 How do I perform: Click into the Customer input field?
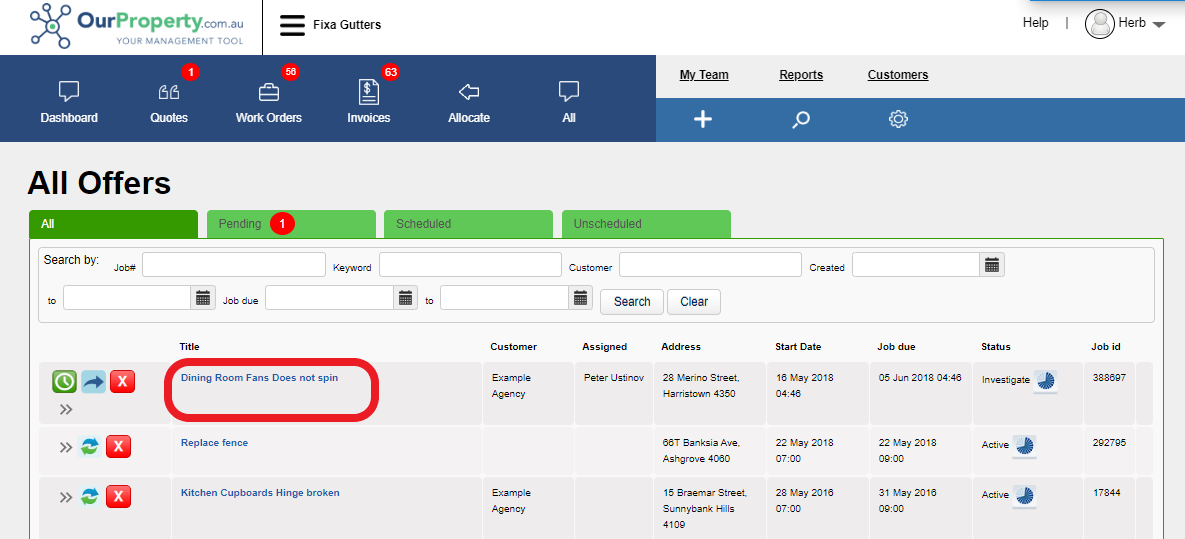(710, 265)
